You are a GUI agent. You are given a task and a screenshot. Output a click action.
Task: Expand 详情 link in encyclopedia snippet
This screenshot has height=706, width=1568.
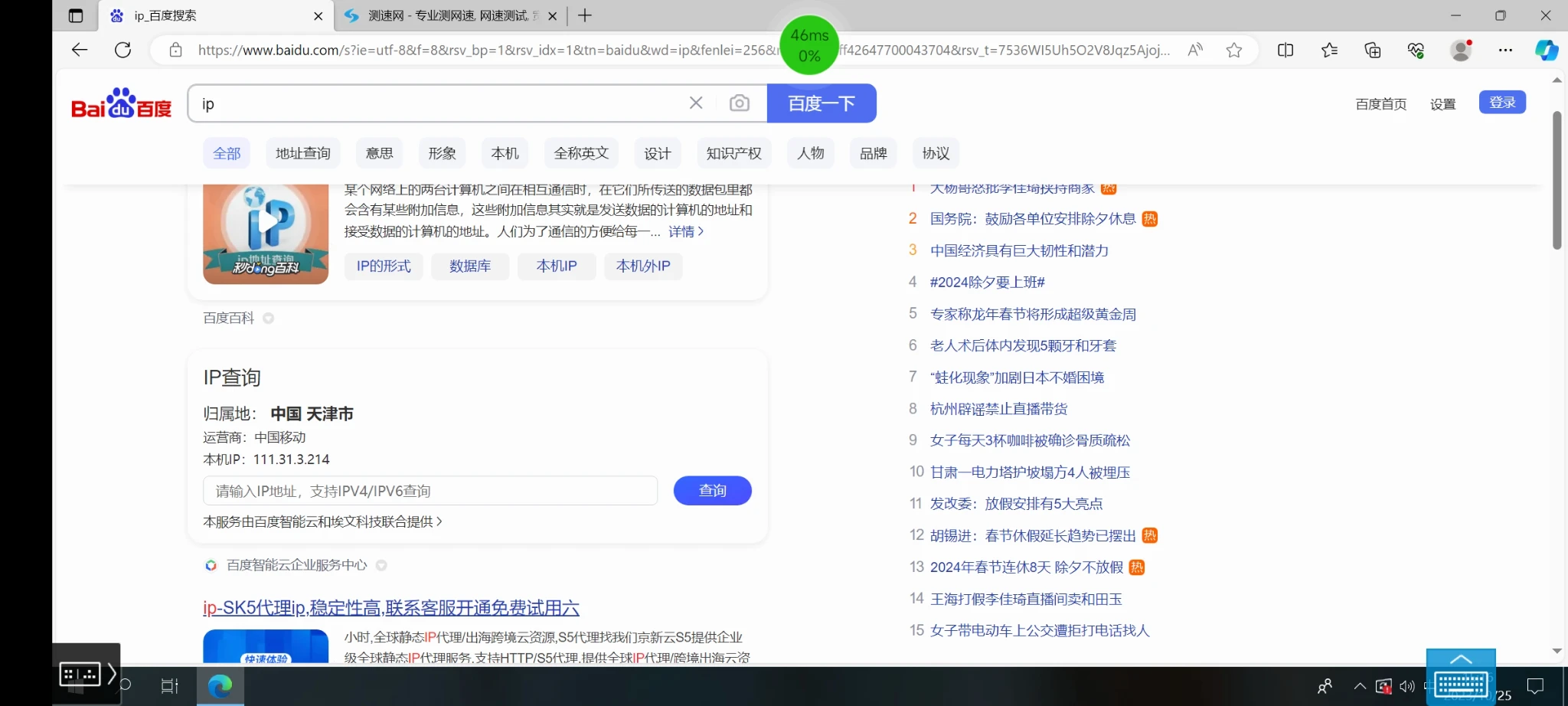685,231
